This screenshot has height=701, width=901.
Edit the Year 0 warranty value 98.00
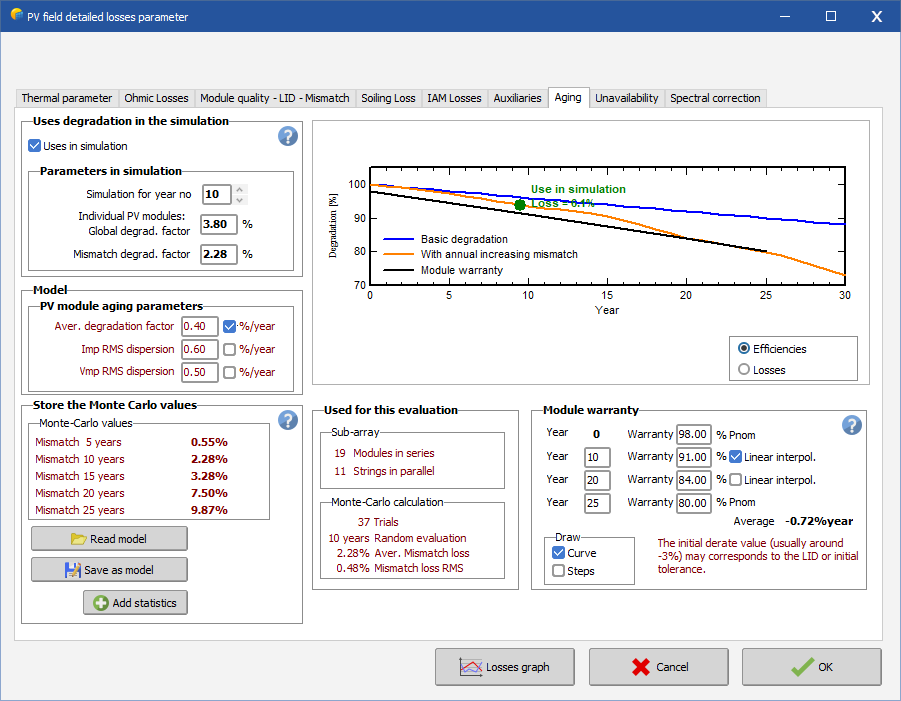click(x=694, y=434)
